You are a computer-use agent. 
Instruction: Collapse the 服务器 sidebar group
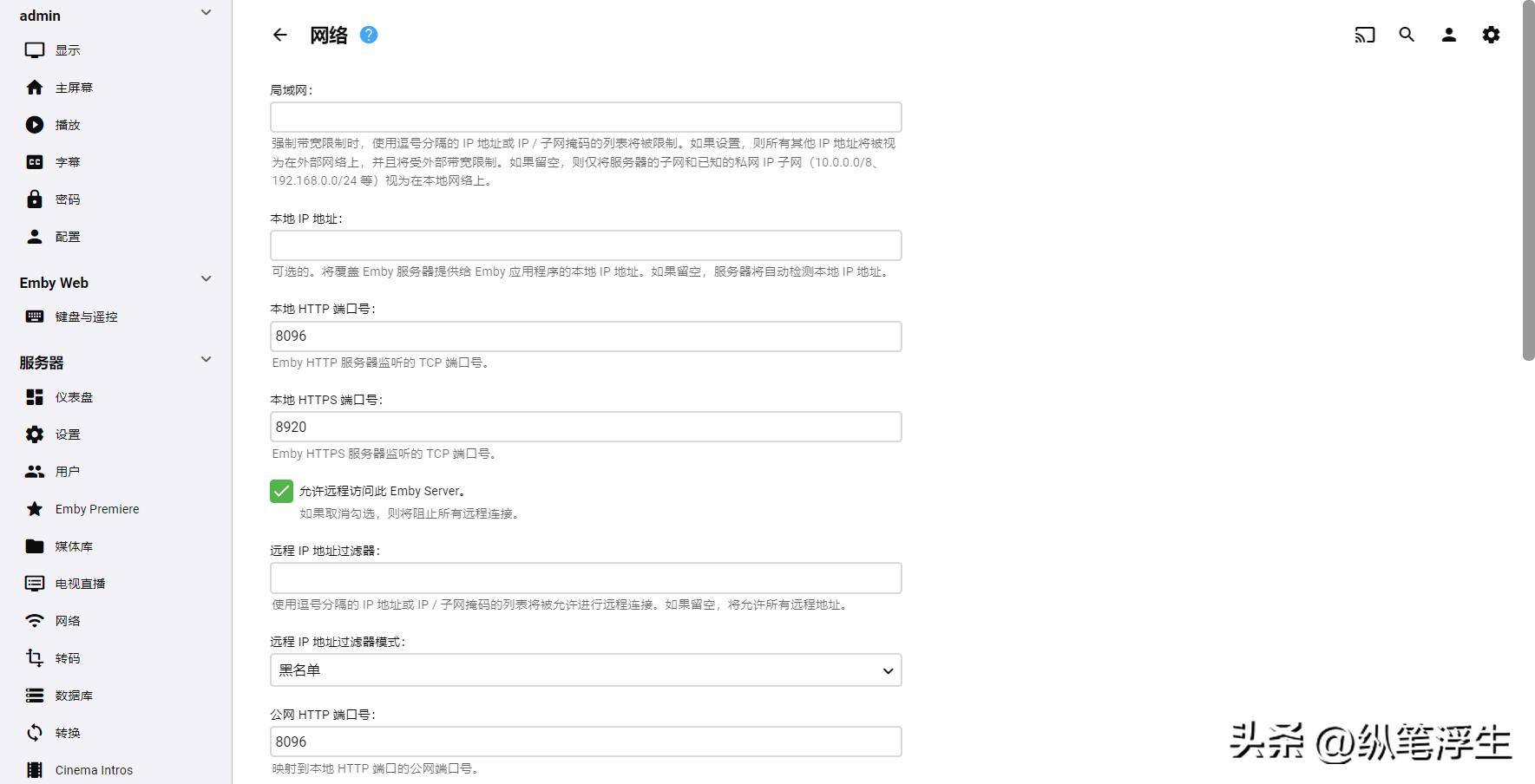click(x=206, y=359)
